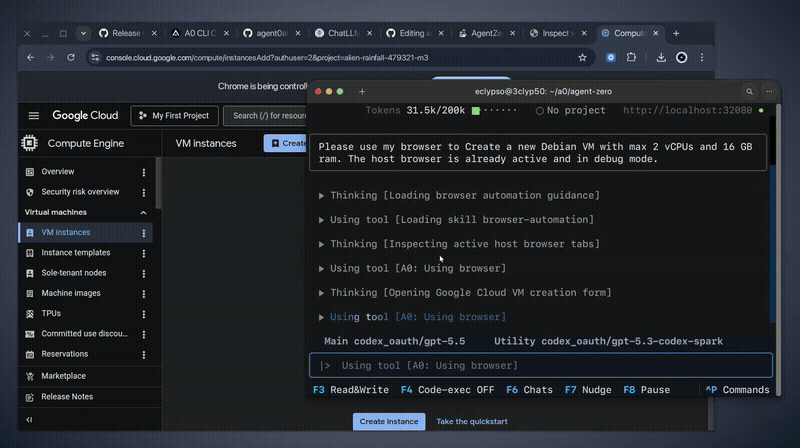Toggle F8 Pause
800x448 pixels.
(x=647, y=390)
